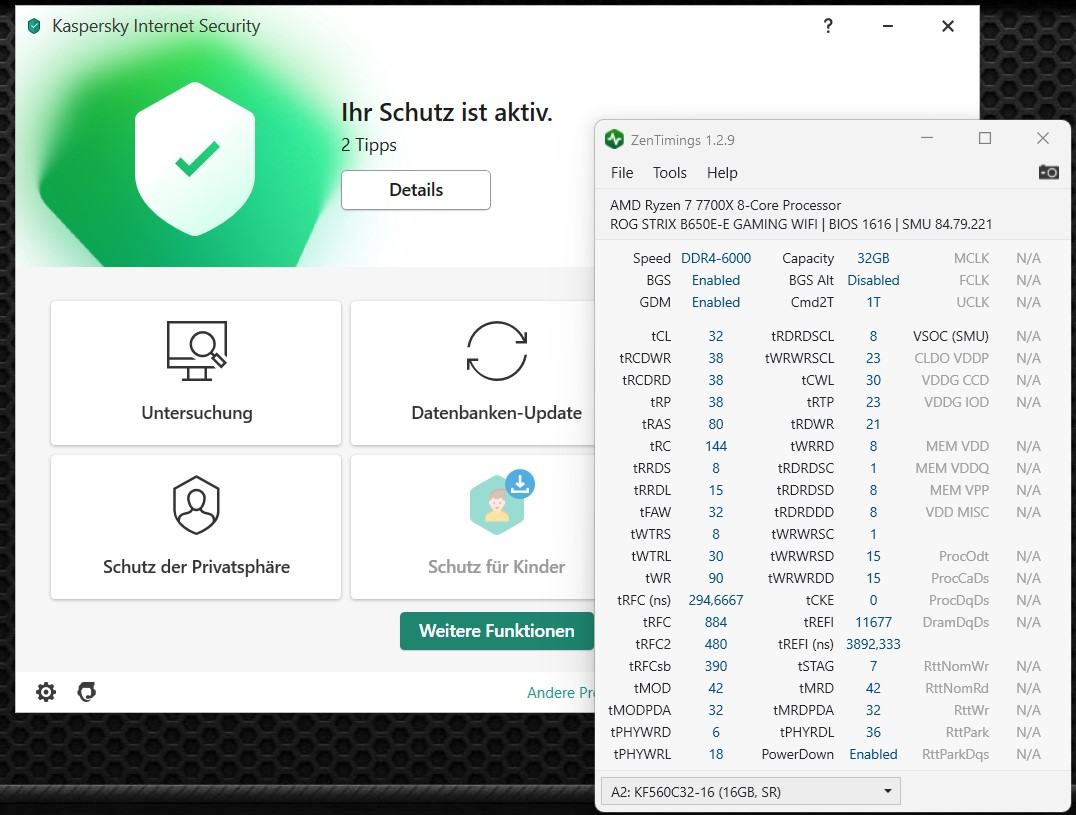Maximize the ZenTimings window

click(x=985, y=139)
